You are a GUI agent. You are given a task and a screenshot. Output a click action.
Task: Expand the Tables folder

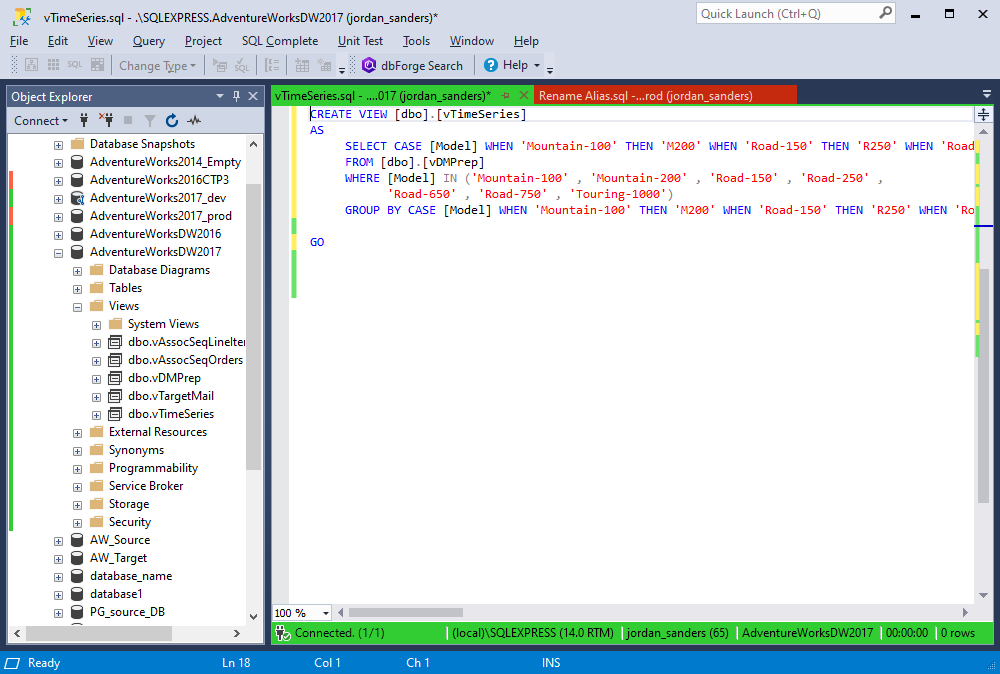point(77,289)
